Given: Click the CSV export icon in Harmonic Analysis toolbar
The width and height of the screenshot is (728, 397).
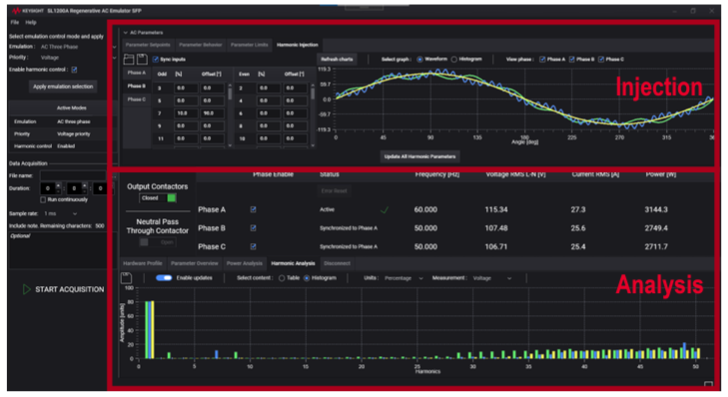Looking at the screenshot, I should point(126,278).
